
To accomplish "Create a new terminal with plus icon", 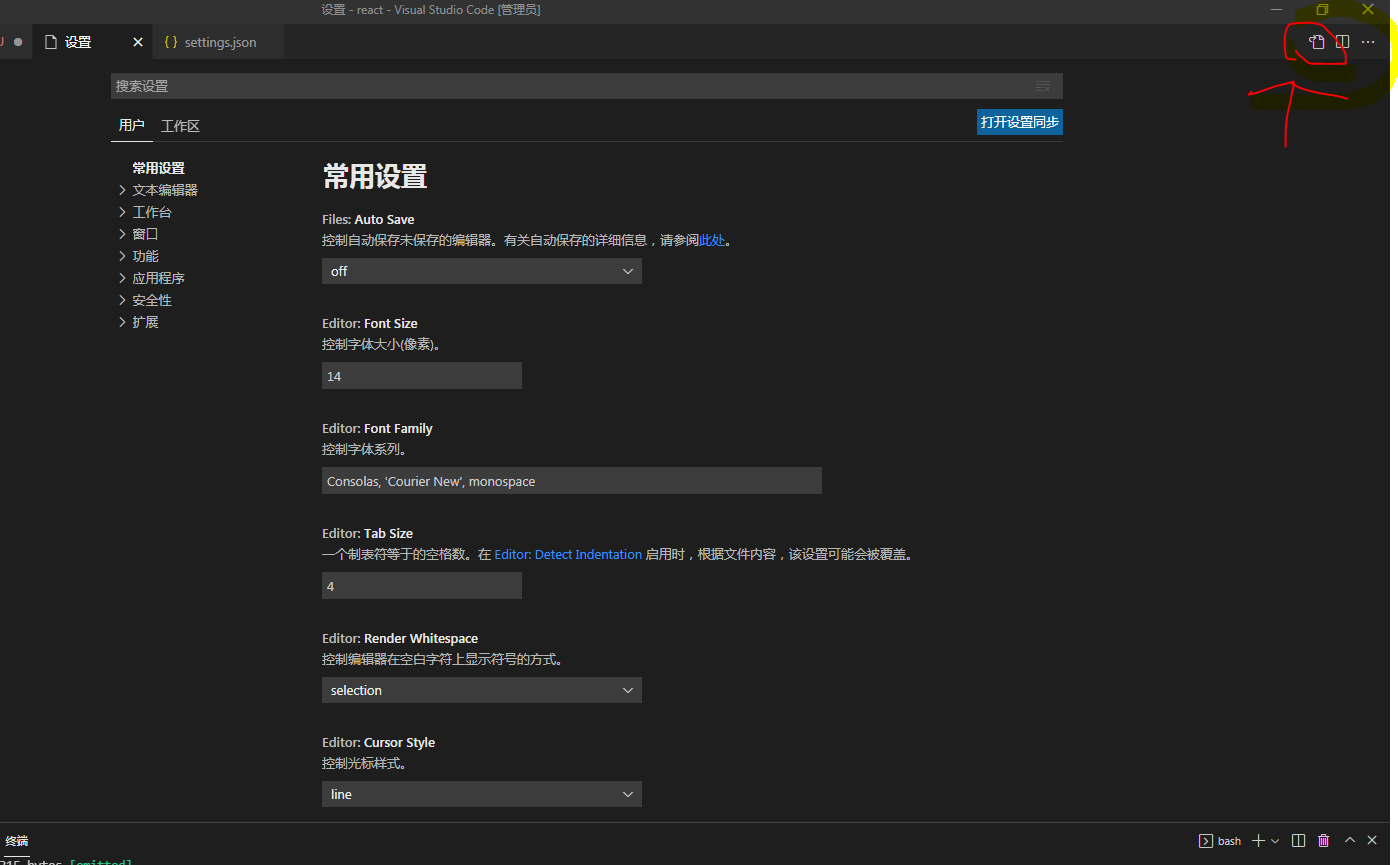I will click(x=1259, y=841).
